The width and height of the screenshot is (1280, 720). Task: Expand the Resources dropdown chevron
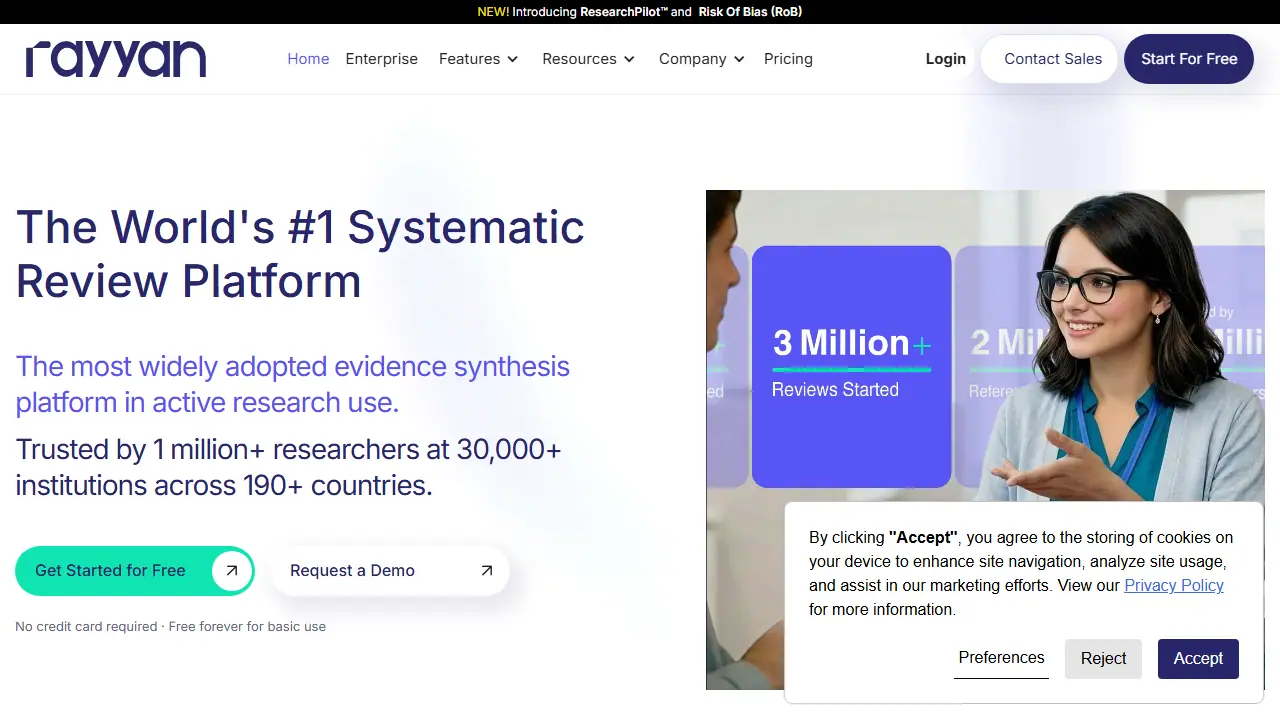pos(629,59)
